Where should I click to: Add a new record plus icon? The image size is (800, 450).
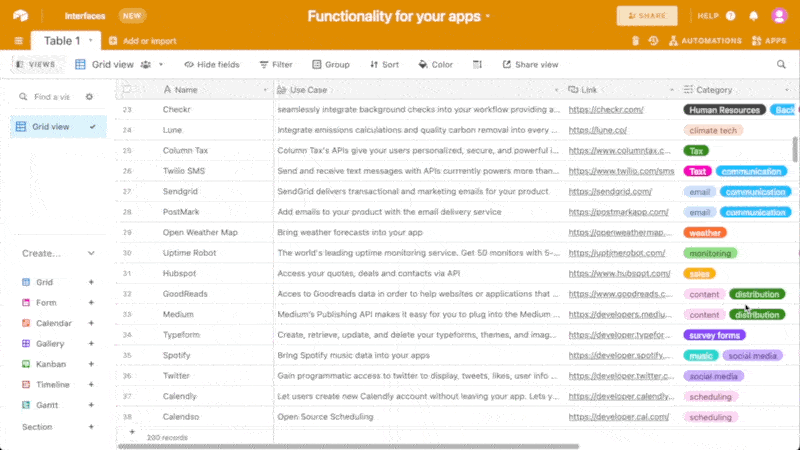pyautogui.click(x=132, y=432)
